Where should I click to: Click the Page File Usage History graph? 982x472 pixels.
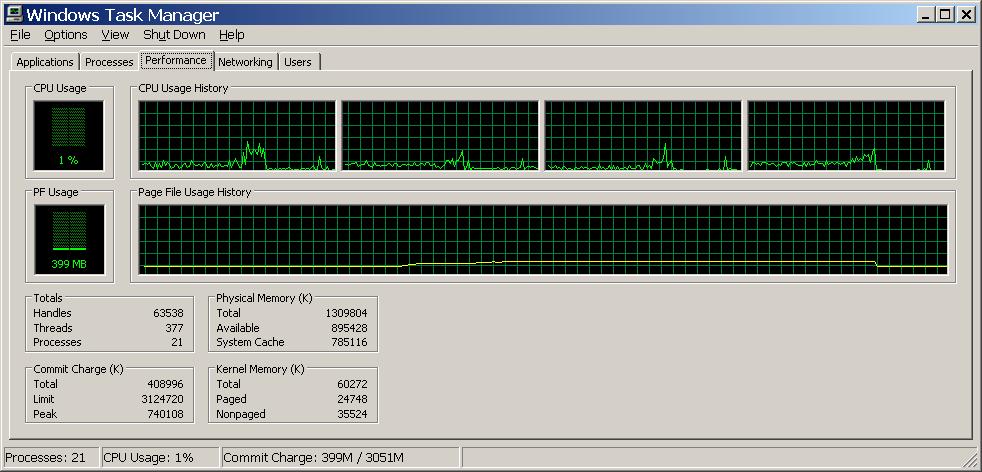[x=543, y=239]
